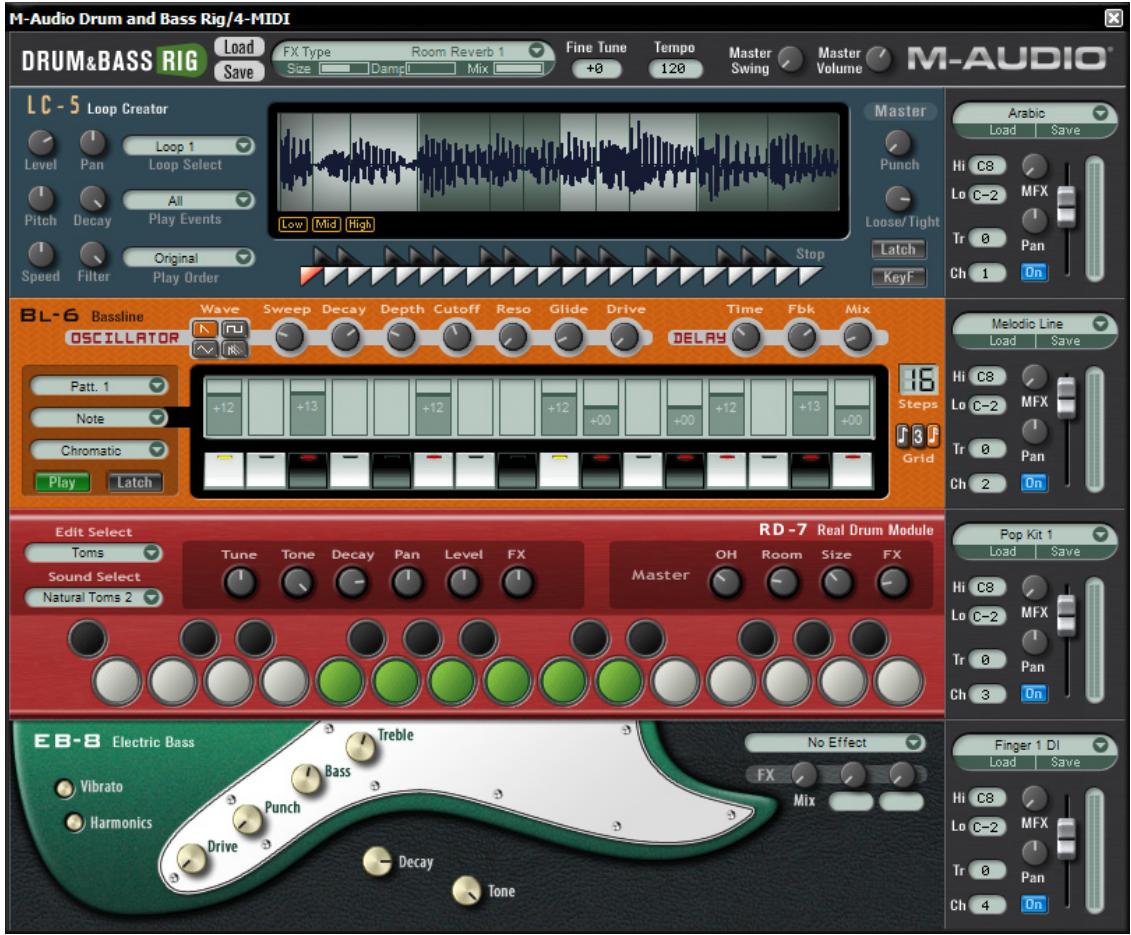Toggle the Finger 1 DI channel On button

tap(1033, 905)
